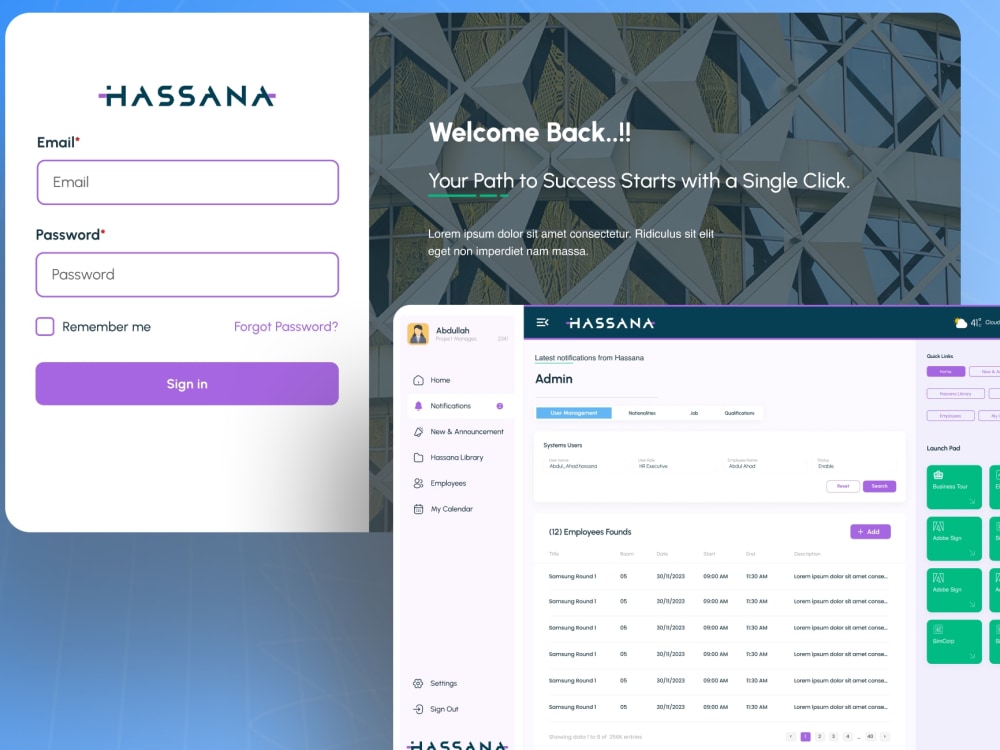Check the Remember me checkbox
This screenshot has width=1000, height=750.
click(44, 326)
